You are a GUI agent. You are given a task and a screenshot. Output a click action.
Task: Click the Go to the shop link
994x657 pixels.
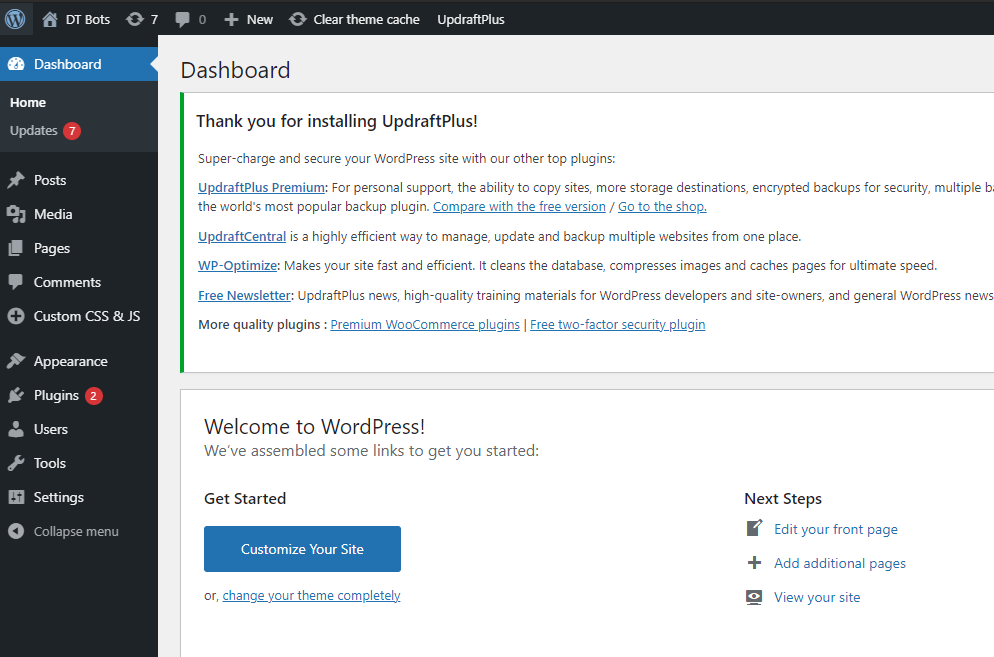(662, 207)
